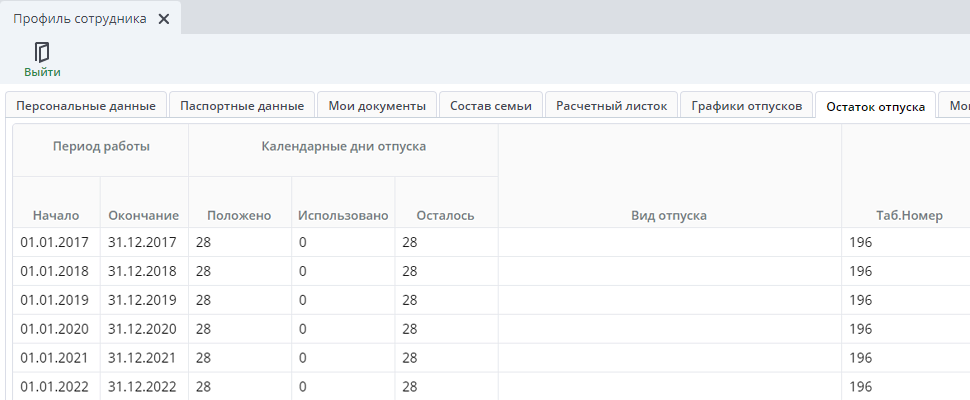Click Положено value 28 in the 2017 row
Screen dimensions: 970x400
pyautogui.click(x=240, y=242)
